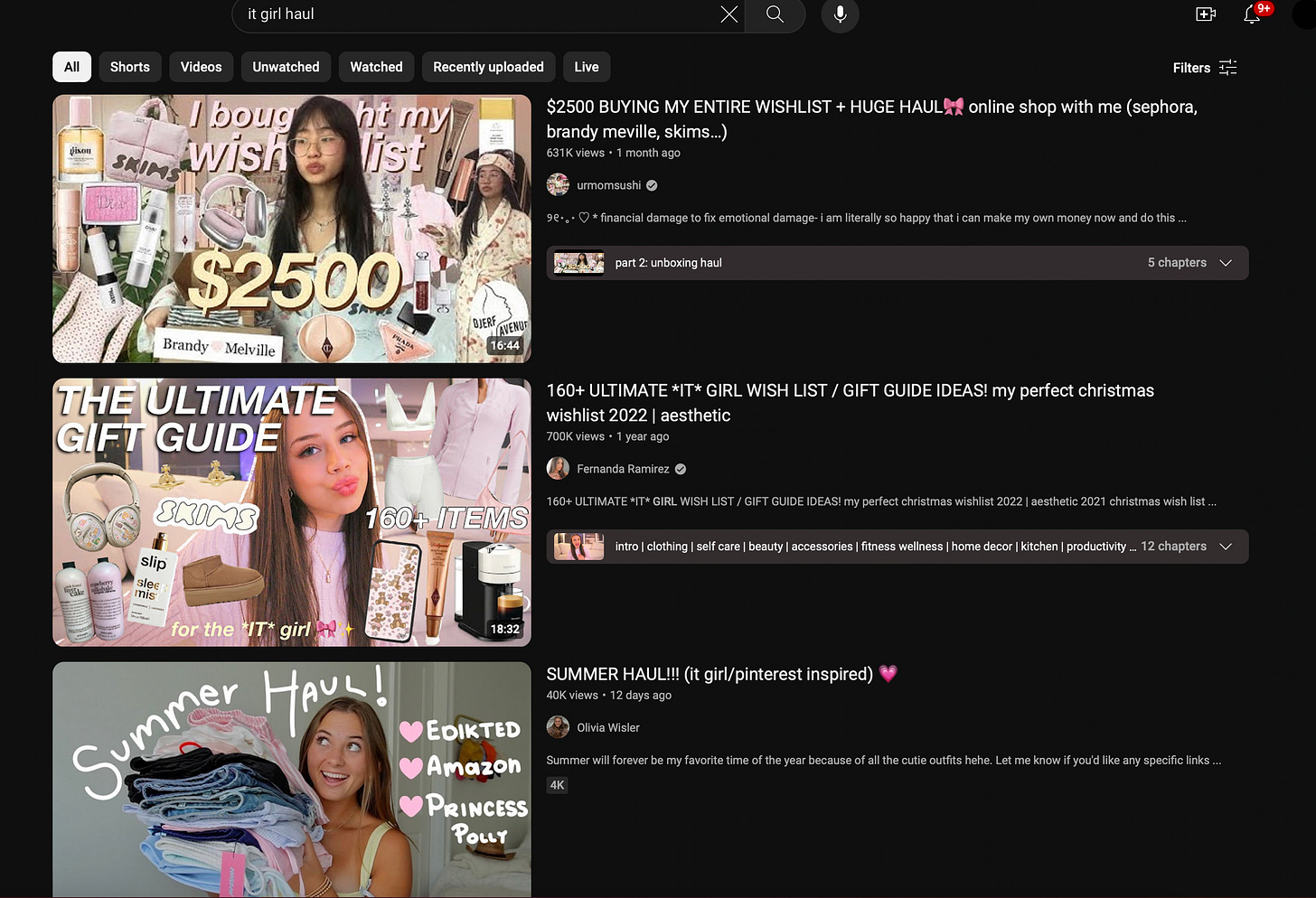This screenshot has height=898, width=1316.
Task: Select the Shorts filter chip
Action: [x=130, y=67]
